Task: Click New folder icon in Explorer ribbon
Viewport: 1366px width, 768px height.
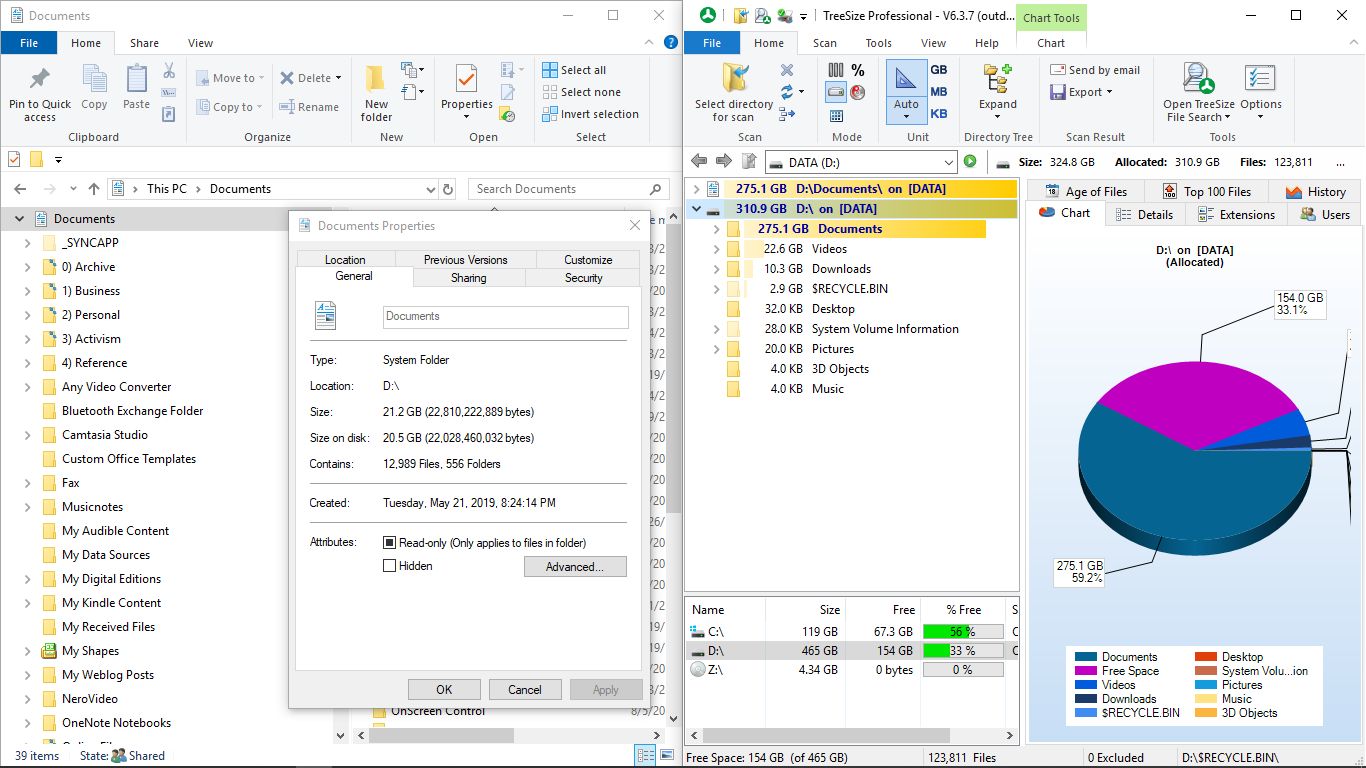Action: click(x=376, y=93)
